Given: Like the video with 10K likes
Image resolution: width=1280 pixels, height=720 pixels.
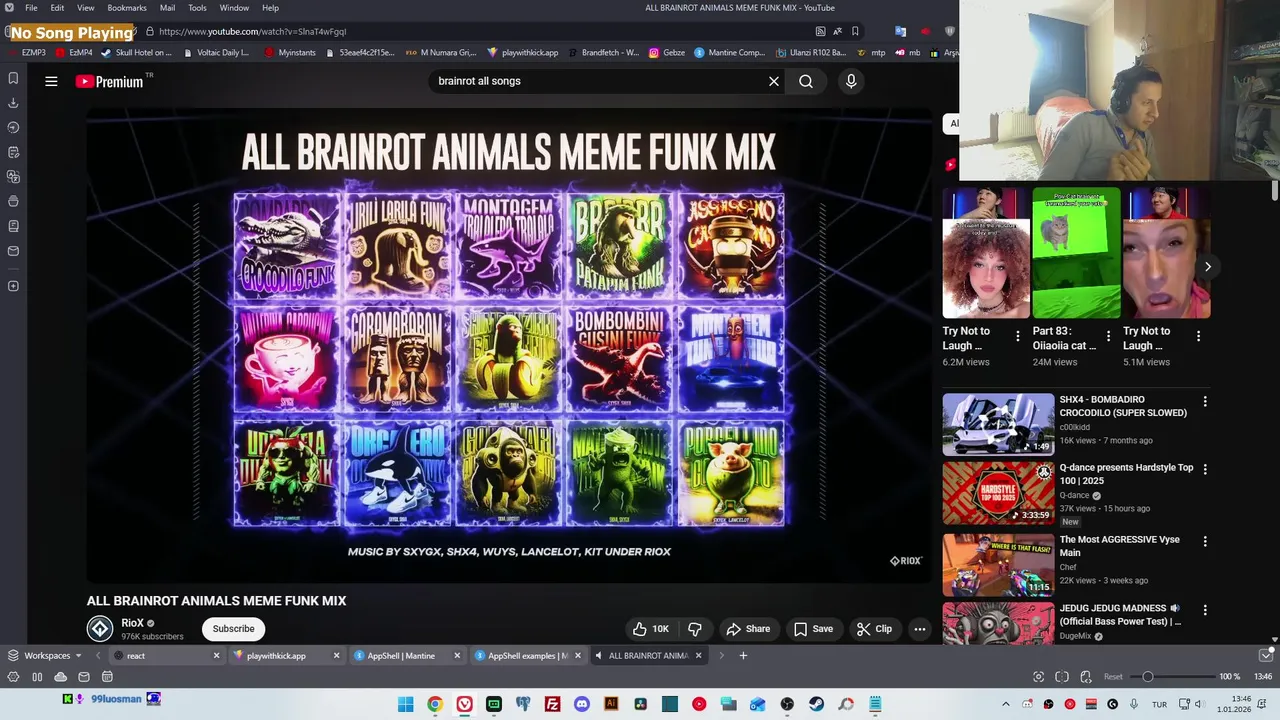Looking at the screenshot, I should (650, 629).
